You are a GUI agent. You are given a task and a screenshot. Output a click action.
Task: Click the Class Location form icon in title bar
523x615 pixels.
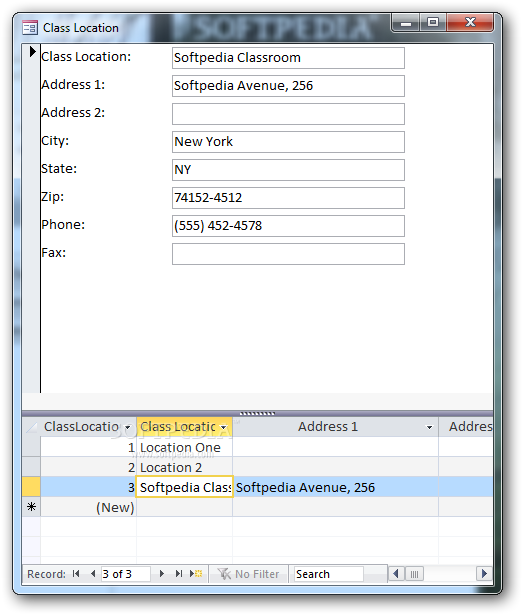click(x=30, y=28)
